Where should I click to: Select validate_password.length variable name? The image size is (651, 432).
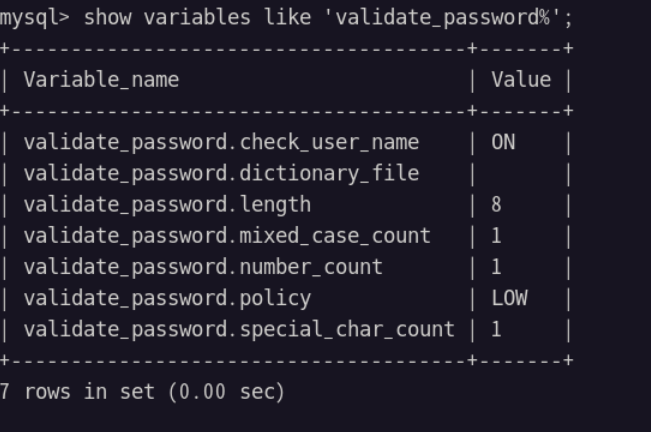167,205
